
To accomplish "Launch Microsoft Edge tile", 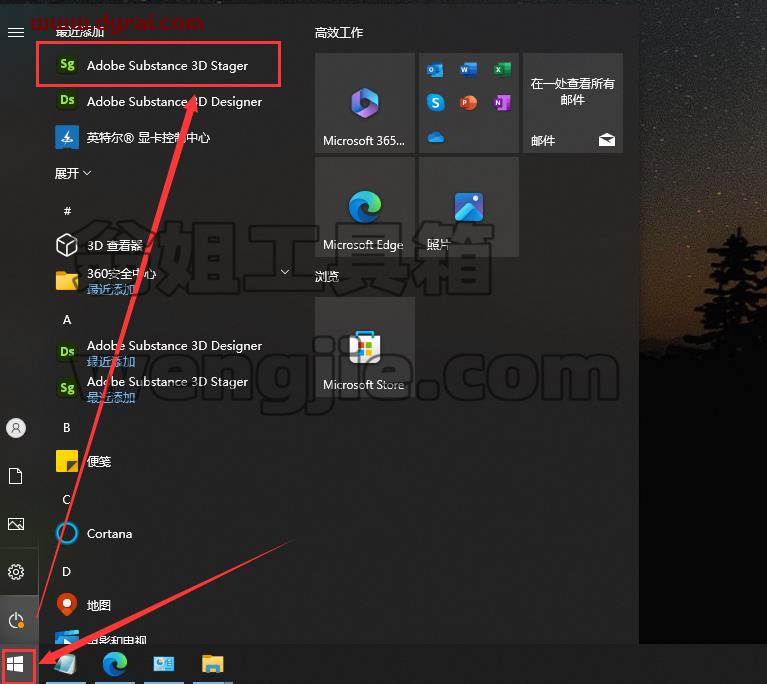I will pyautogui.click(x=364, y=207).
